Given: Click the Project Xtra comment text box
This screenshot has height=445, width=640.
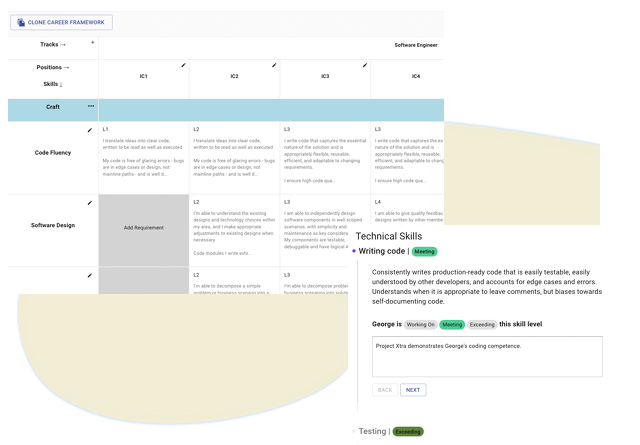Looking at the screenshot, I should click(x=487, y=357).
